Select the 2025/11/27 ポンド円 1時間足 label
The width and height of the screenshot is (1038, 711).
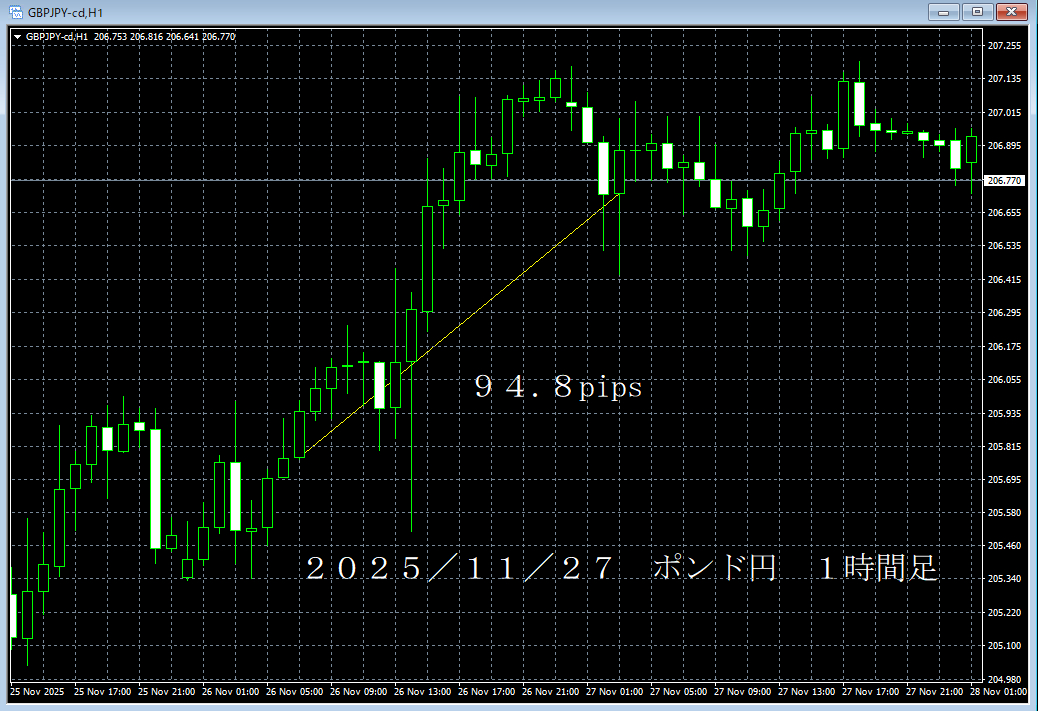coord(622,568)
